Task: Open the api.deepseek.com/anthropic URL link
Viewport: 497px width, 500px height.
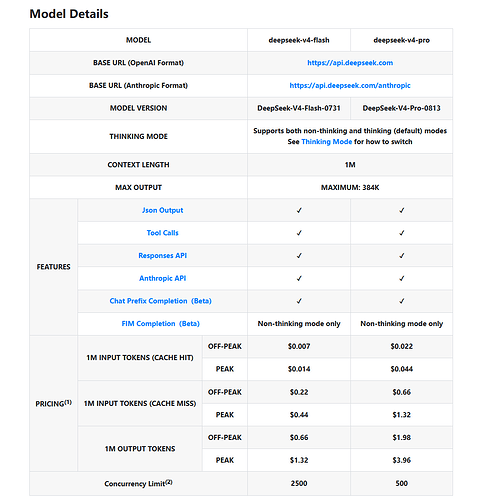Action: pyautogui.click(x=350, y=85)
